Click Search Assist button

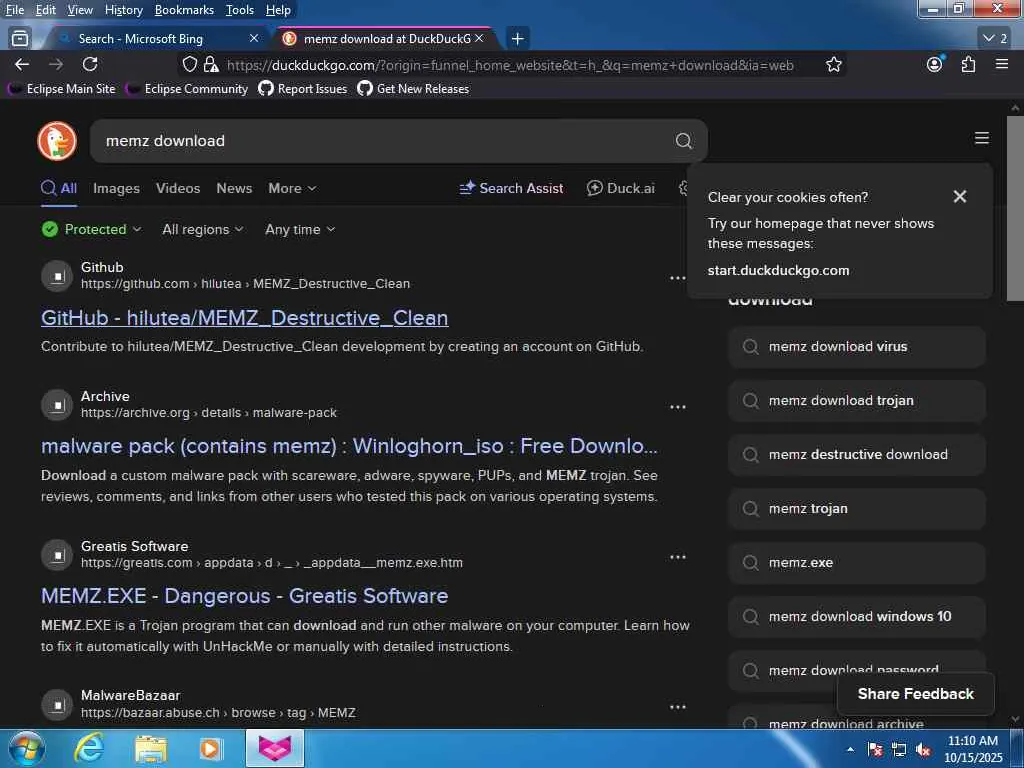point(511,188)
